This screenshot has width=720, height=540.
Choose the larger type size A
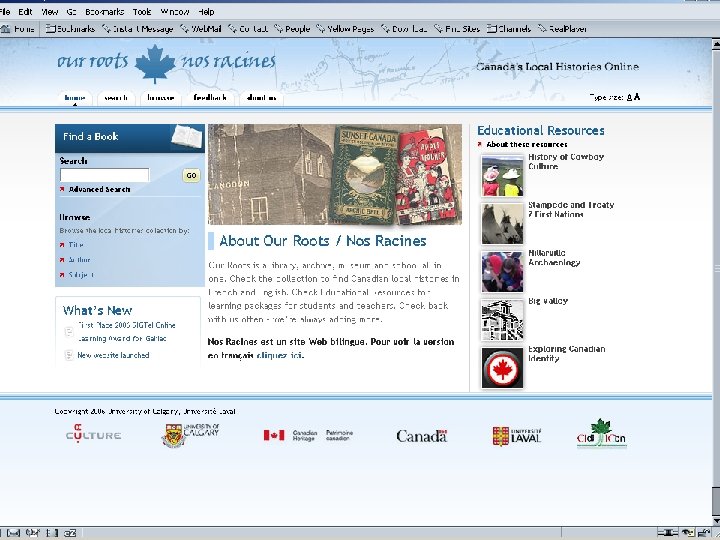coord(637,97)
